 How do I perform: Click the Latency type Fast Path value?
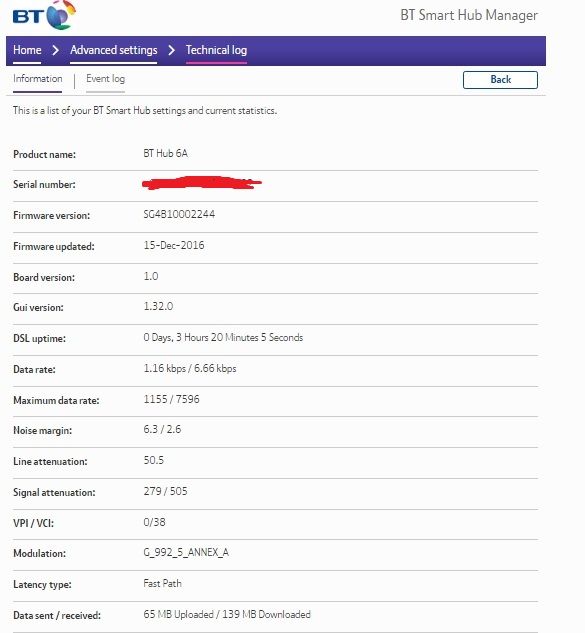coord(162,583)
